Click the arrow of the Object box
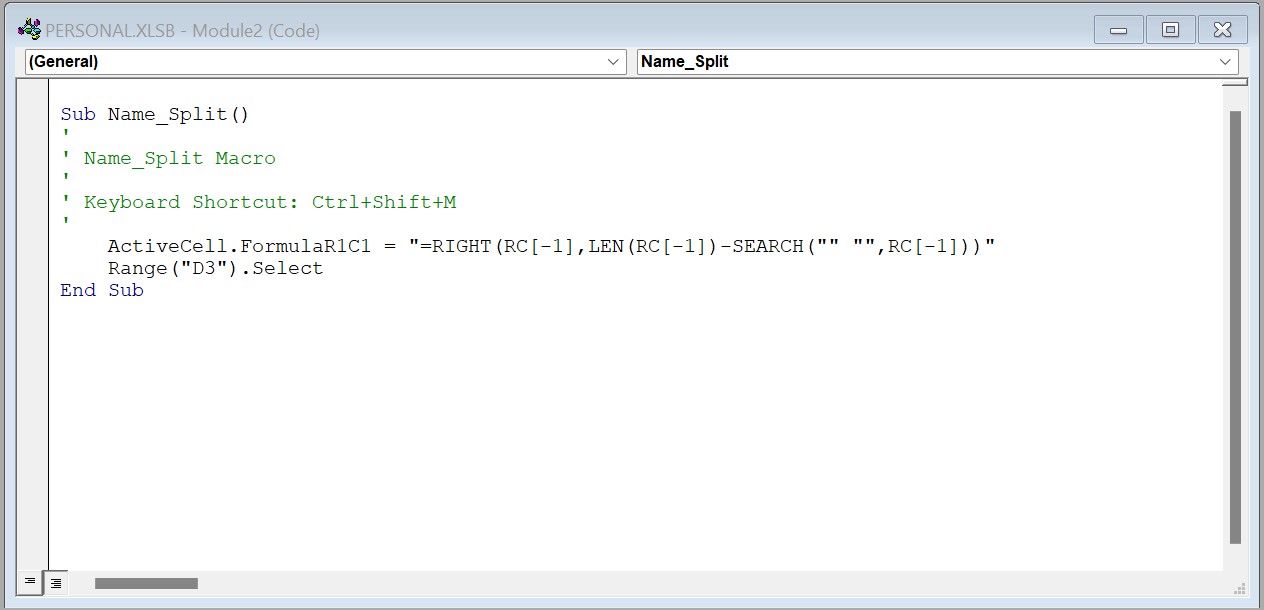Viewport: 1264px width, 610px height. point(614,62)
